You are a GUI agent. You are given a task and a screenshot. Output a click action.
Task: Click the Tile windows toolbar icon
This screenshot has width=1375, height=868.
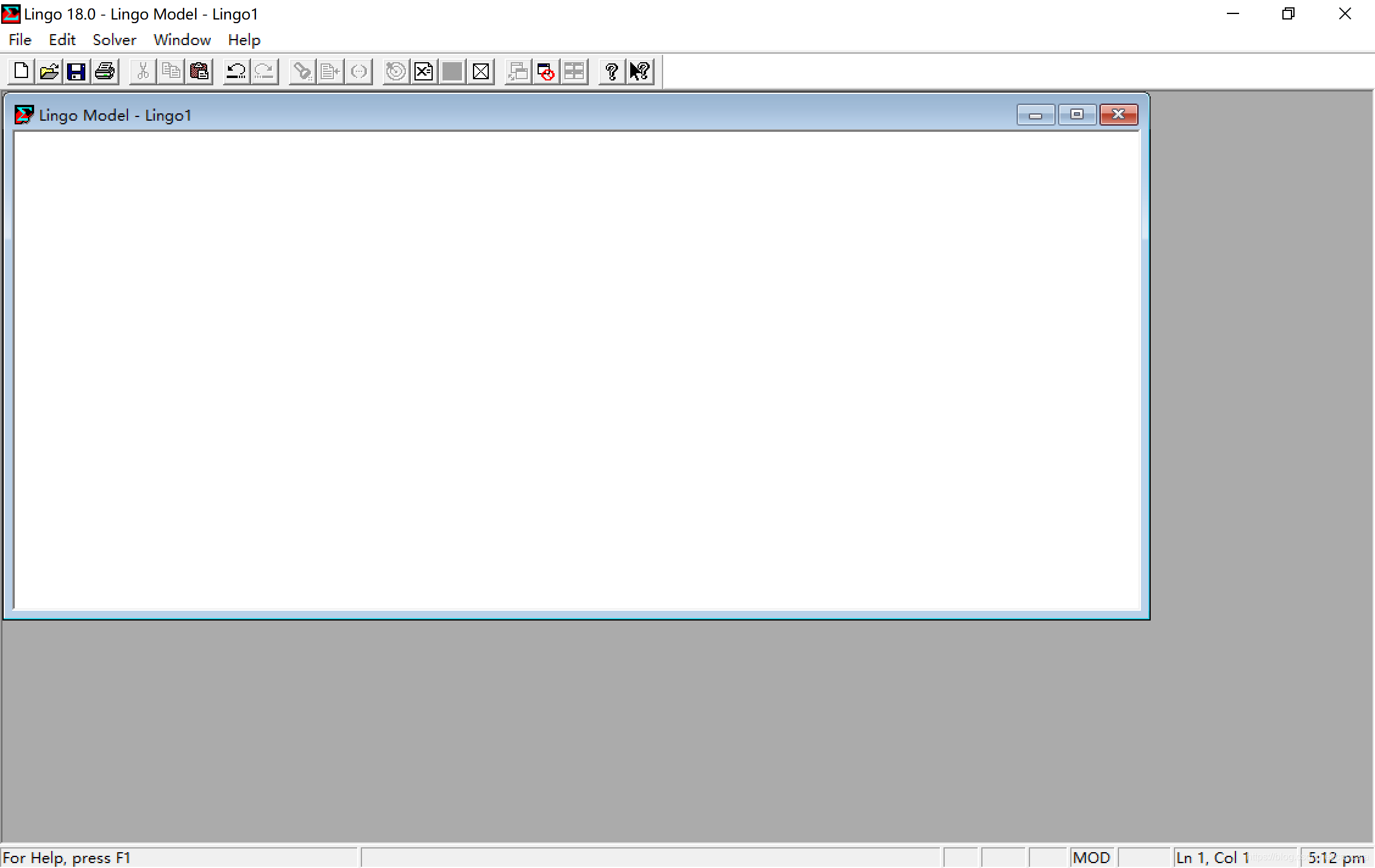[574, 72]
